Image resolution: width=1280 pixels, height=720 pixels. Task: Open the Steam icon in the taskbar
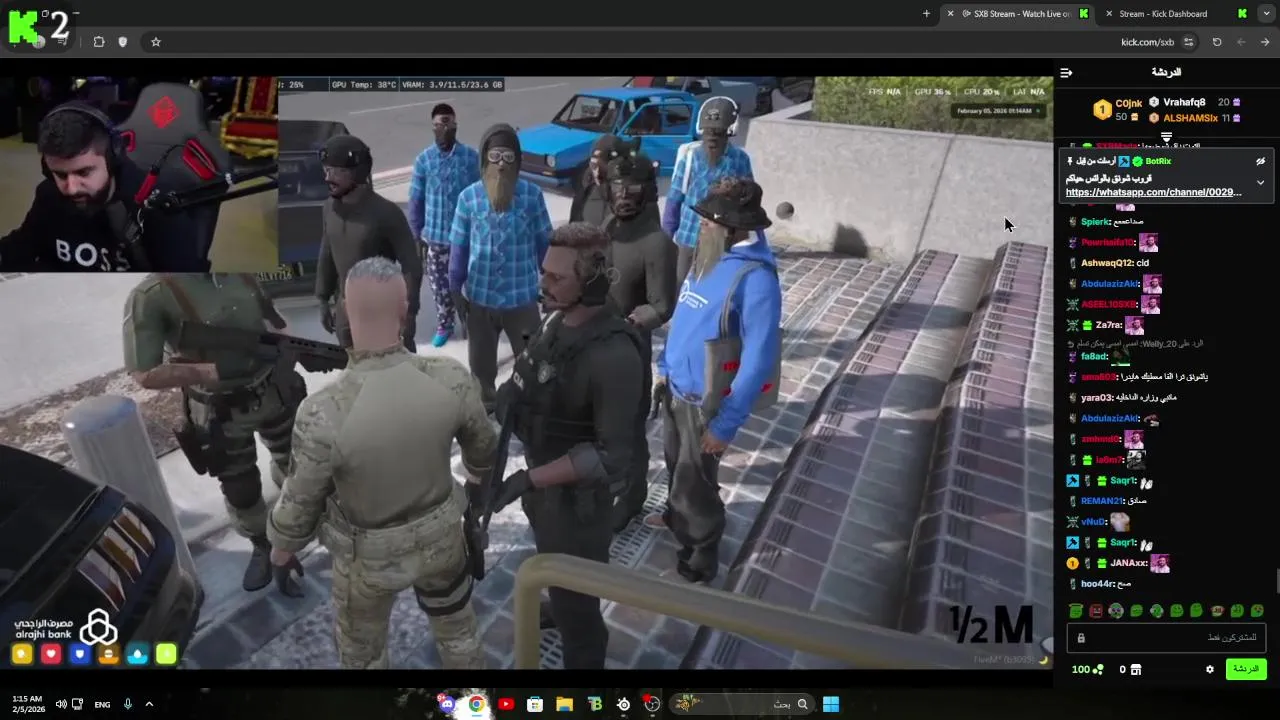623,704
